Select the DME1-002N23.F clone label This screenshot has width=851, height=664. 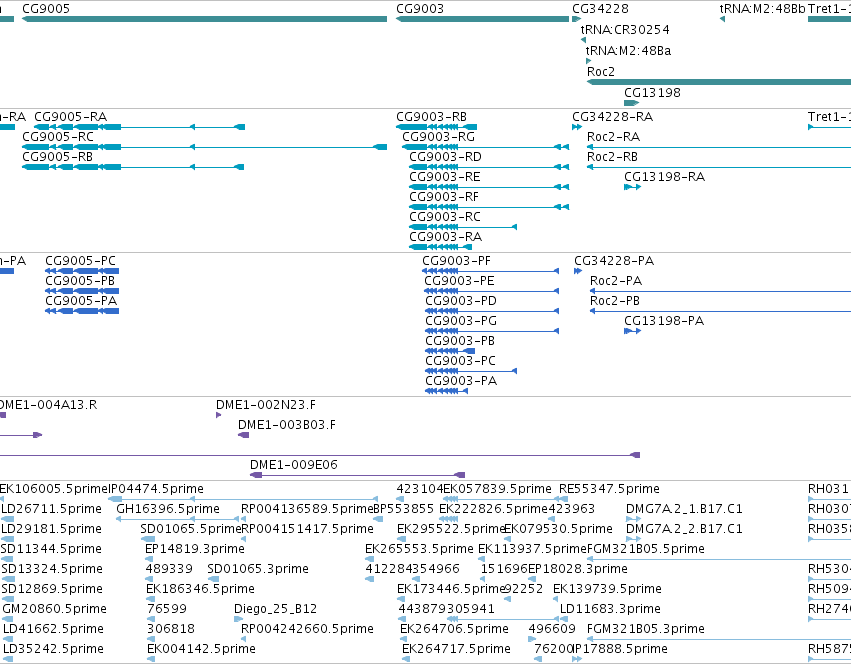(x=265, y=405)
